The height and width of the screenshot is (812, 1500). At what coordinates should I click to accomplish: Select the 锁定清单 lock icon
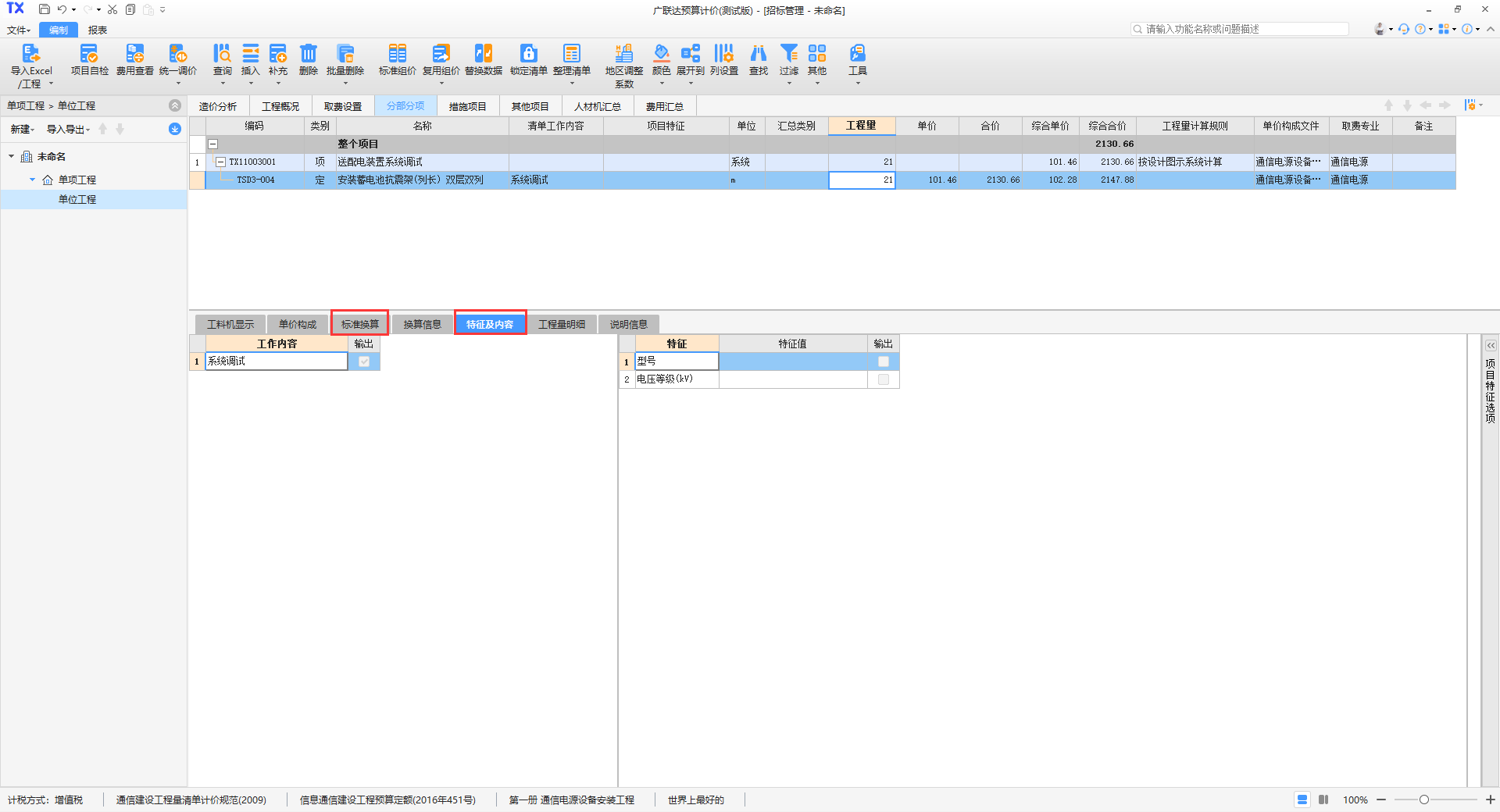click(528, 54)
